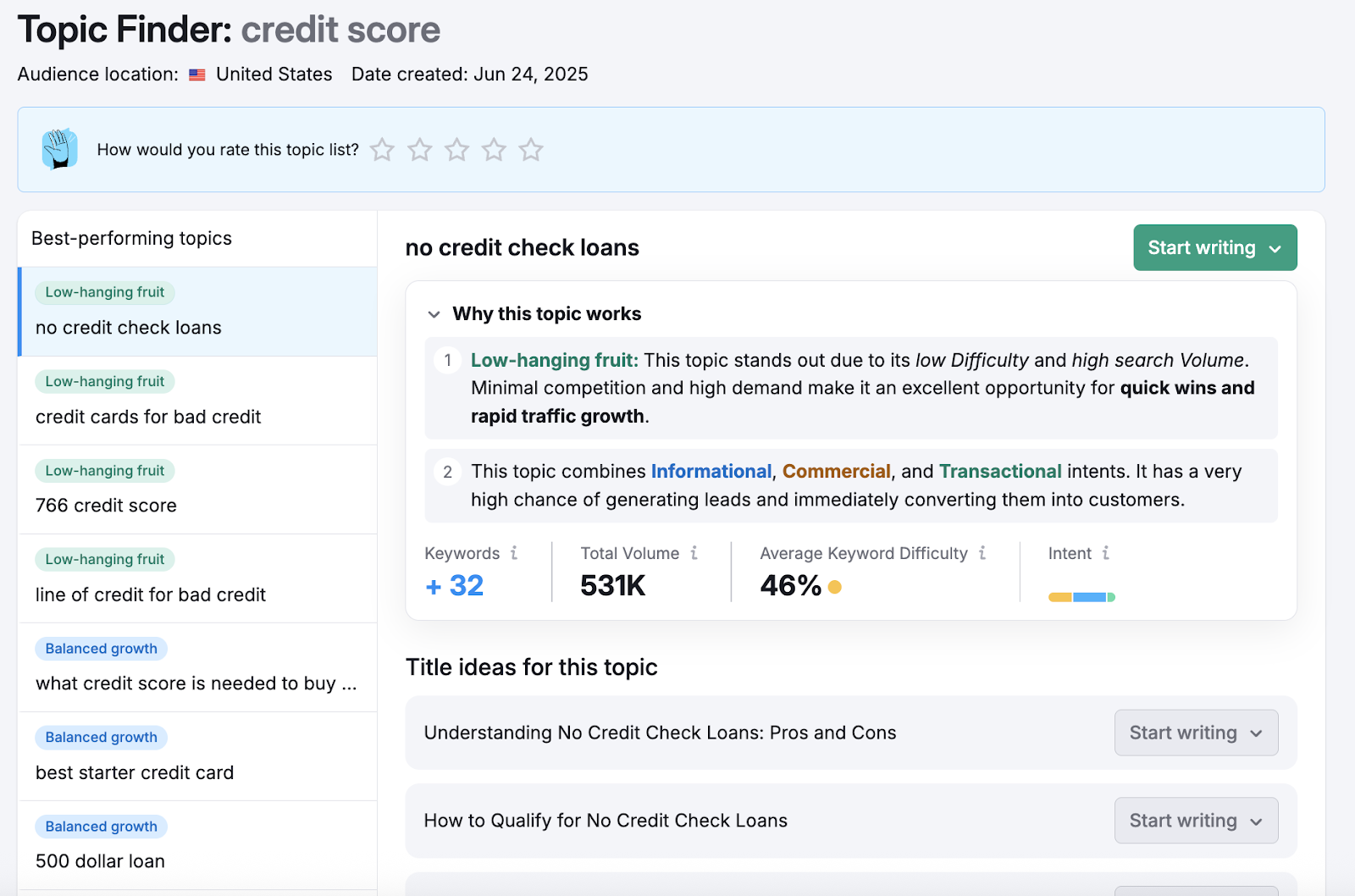This screenshot has height=896, width=1355.
Task: Click the first rating star
Action: pos(383,150)
